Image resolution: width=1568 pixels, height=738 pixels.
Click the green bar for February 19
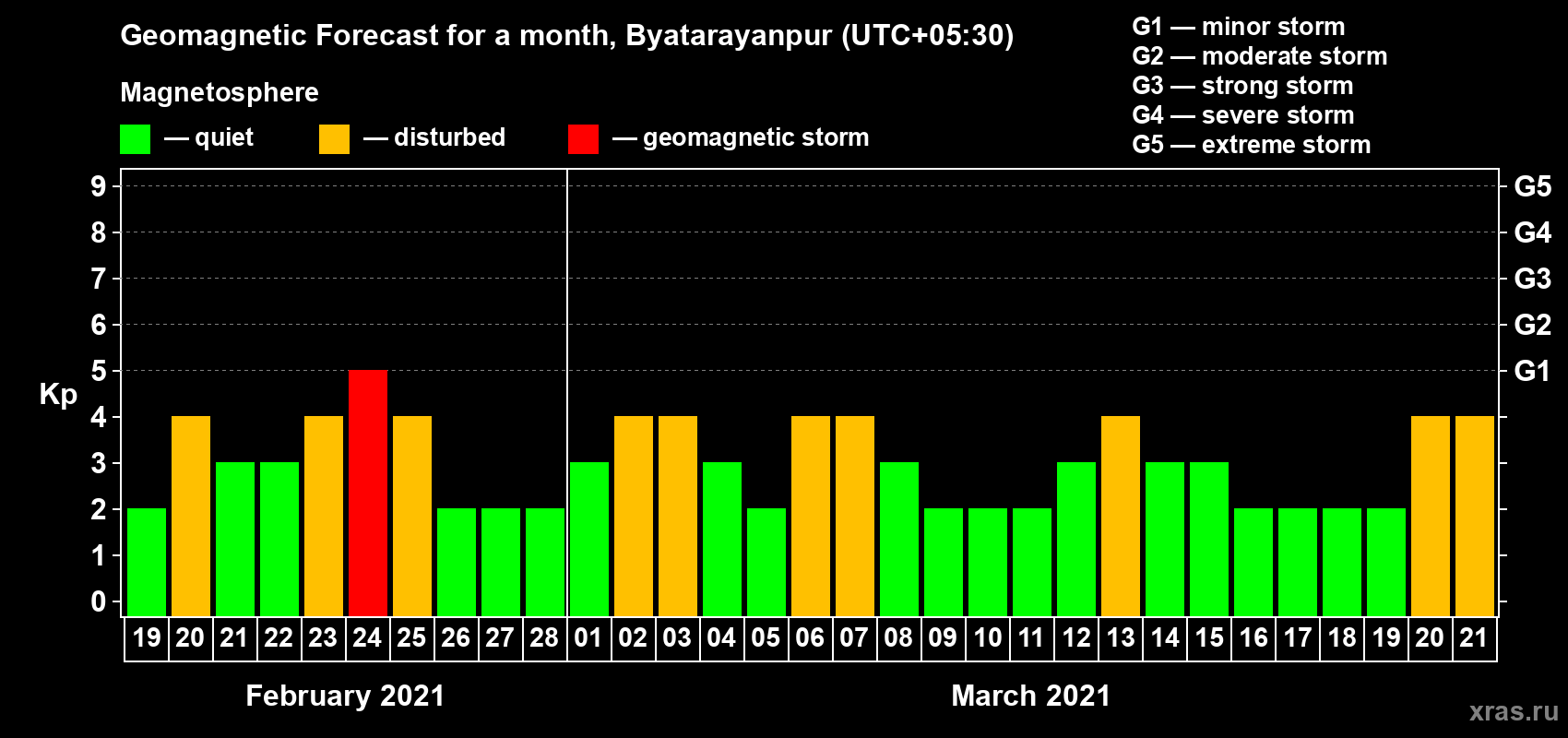147,562
